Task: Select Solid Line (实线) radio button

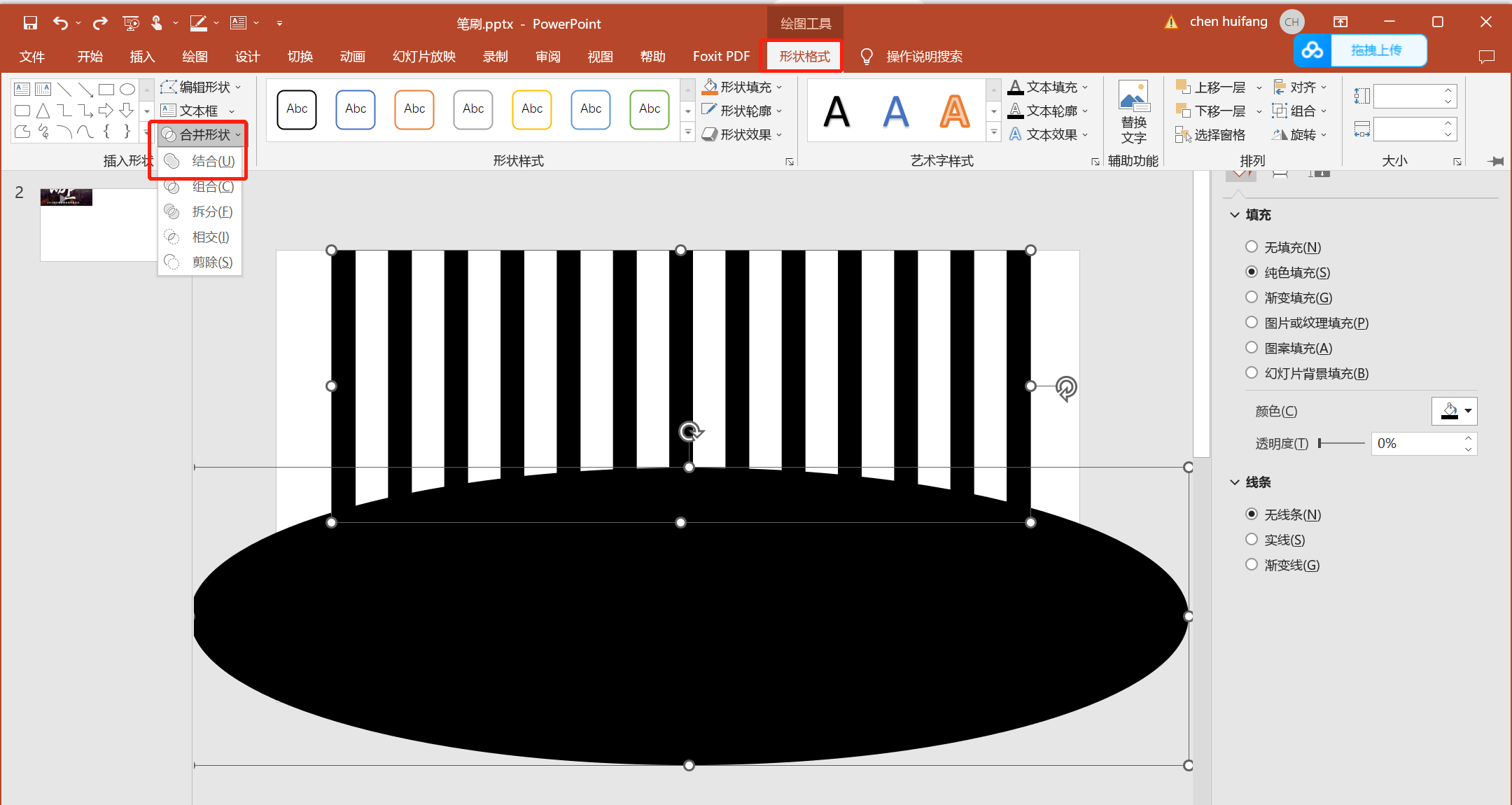Action: 1252,539
